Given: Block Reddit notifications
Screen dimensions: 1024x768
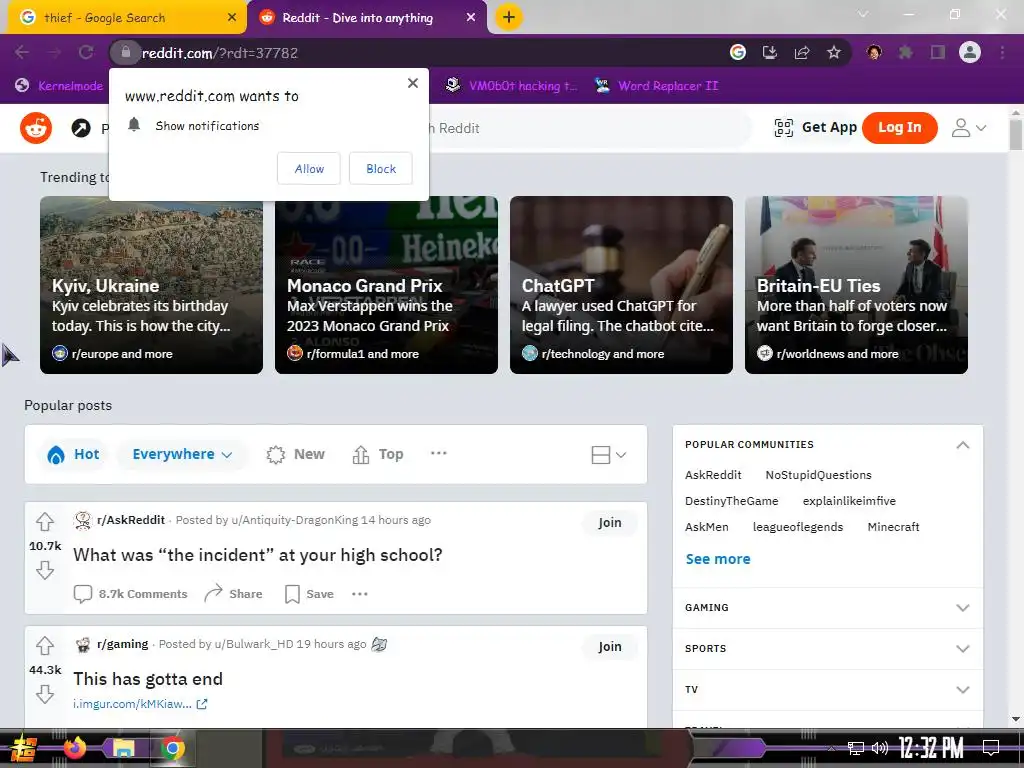Looking at the screenshot, I should coord(381,168).
